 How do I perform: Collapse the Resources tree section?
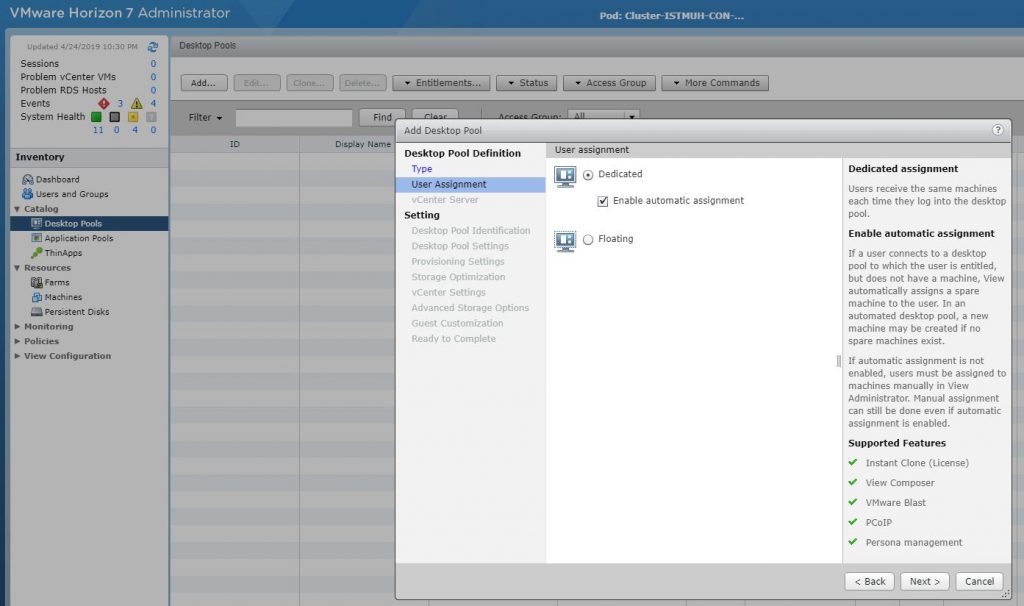[17, 268]
